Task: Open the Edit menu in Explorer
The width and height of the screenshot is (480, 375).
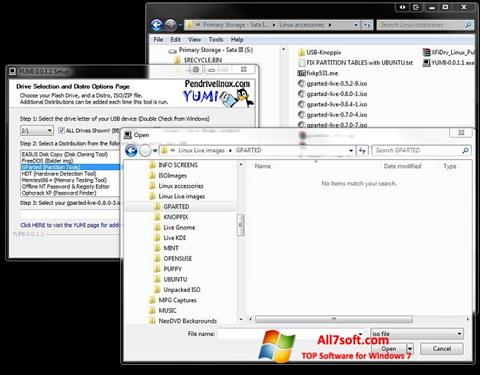Action: point(175,39)
